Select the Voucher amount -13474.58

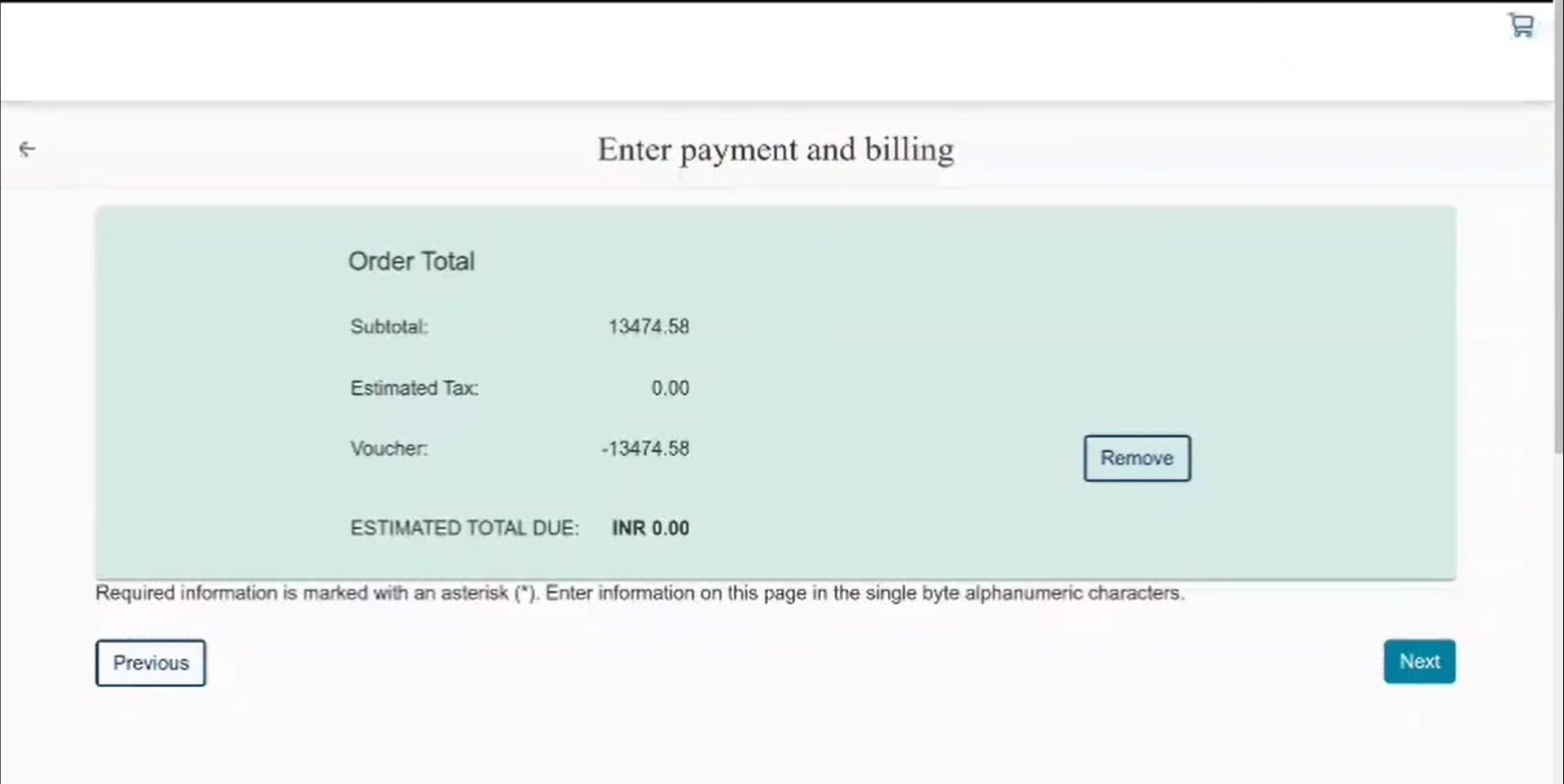(x=645, y=449)
